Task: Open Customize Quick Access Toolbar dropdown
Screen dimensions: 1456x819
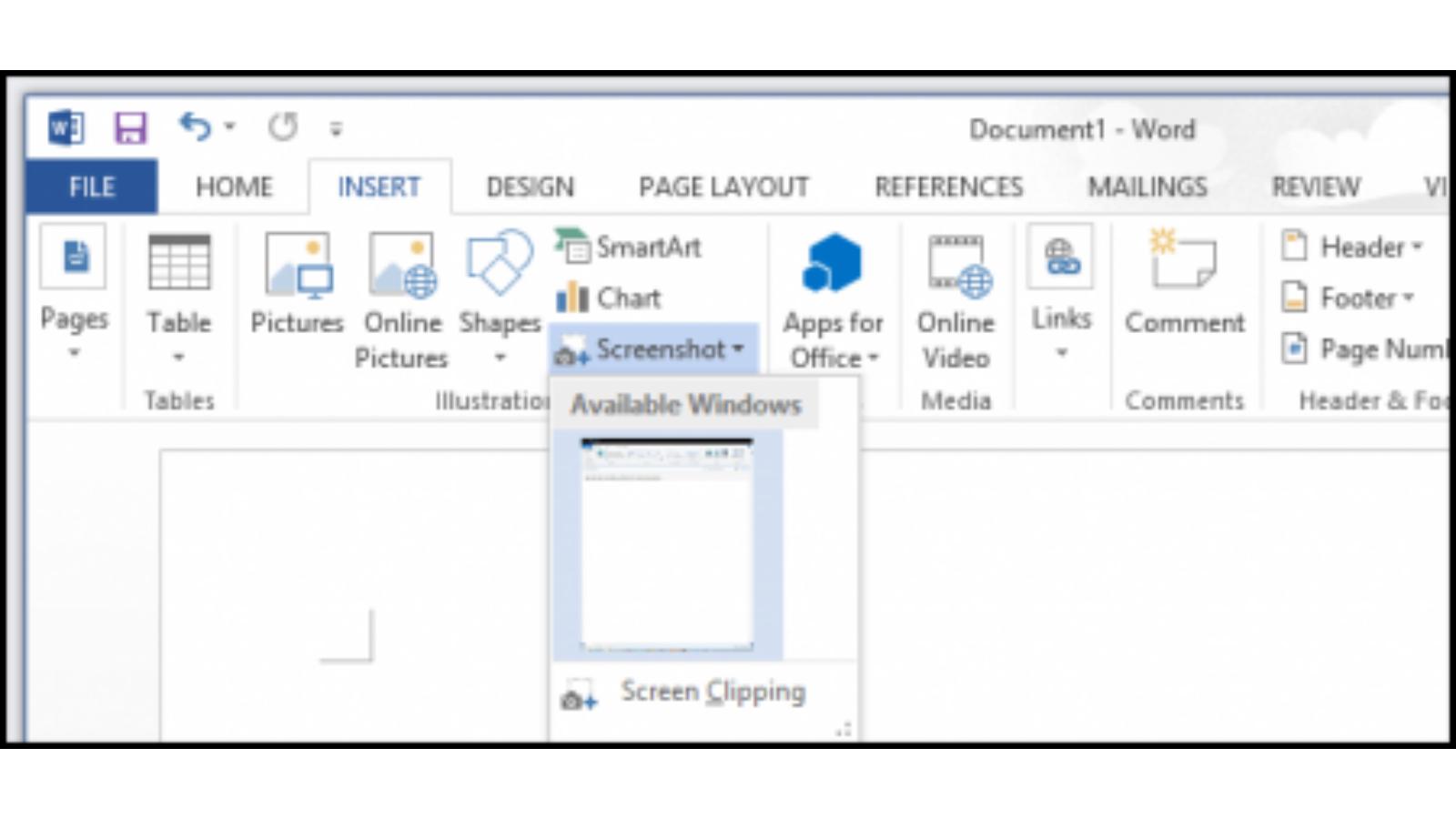Action: [336, 128]
